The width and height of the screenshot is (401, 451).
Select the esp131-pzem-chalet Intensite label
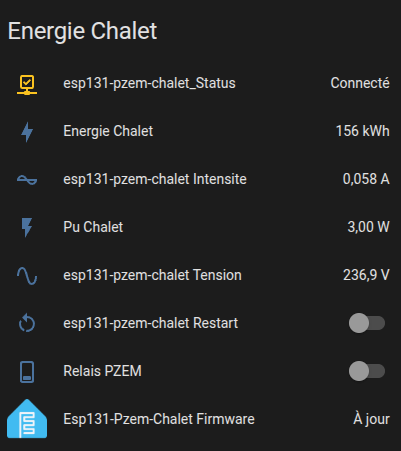(155, 179)
